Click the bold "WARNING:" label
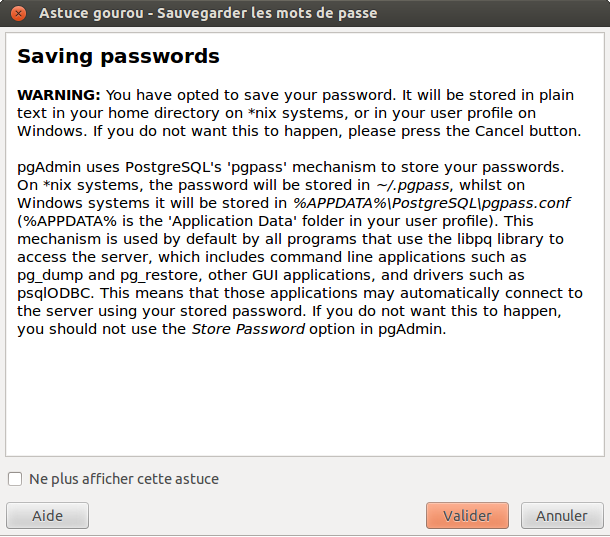Screen dimensions: 610x537 tap(59, 95)
